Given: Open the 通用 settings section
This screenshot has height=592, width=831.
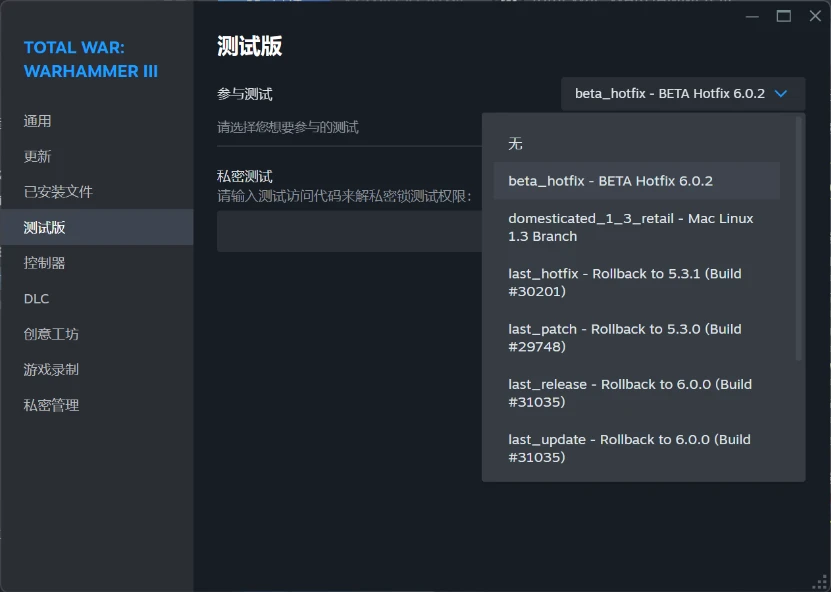Looking at the screenshot, I should point(96,121).
